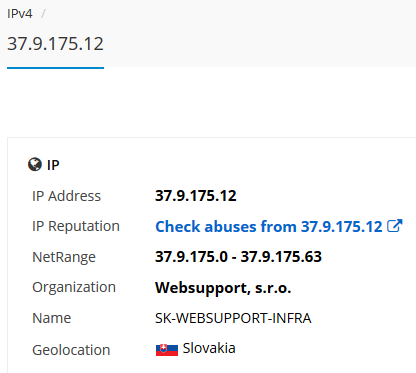Select the 37.9.175.12 page title tab

click(55, 44)
